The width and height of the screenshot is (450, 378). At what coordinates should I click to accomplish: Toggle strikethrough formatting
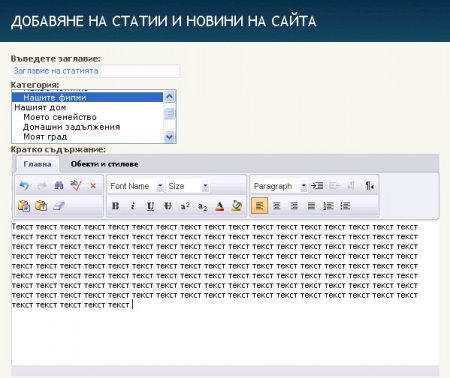coord(168,206)
